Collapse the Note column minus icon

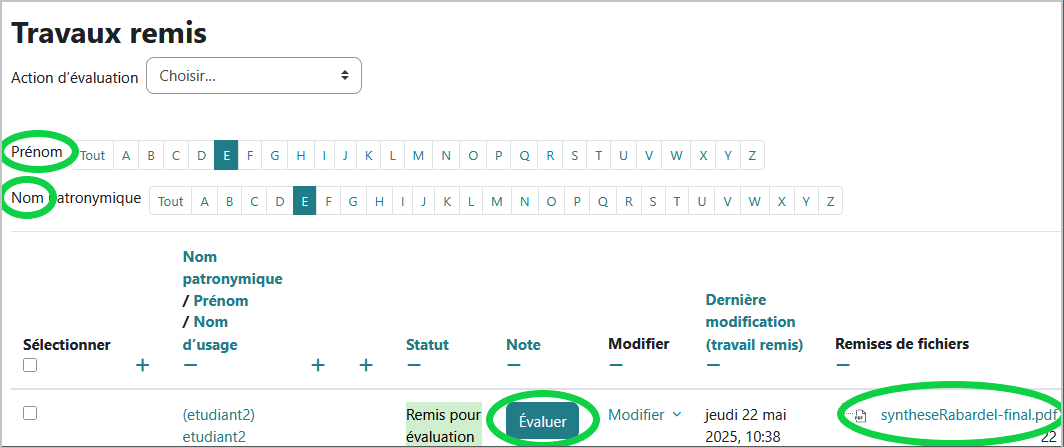click(514, 366)
